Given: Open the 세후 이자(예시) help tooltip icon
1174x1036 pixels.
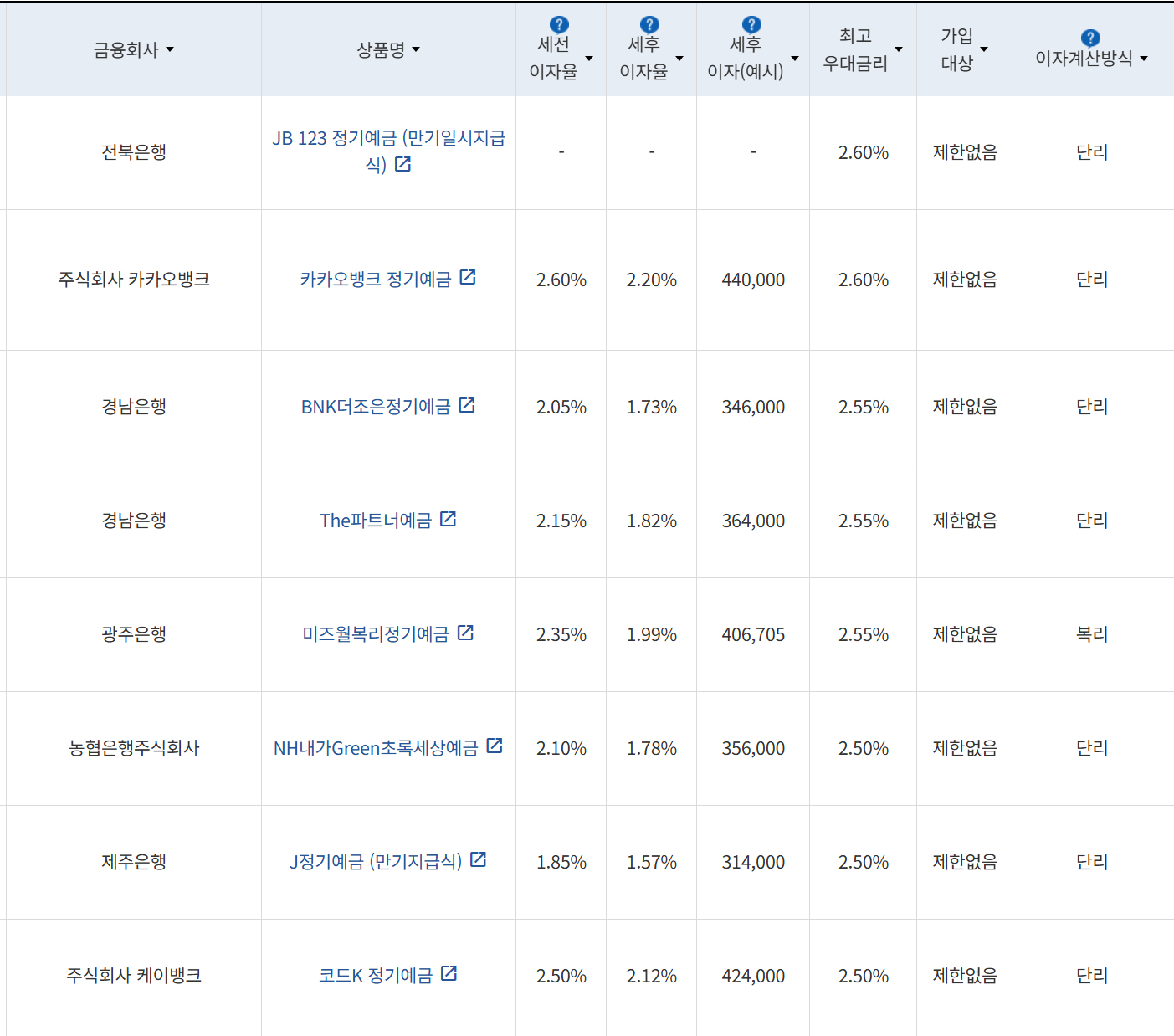Looking at the screenshot, I should tap(750, 23).
